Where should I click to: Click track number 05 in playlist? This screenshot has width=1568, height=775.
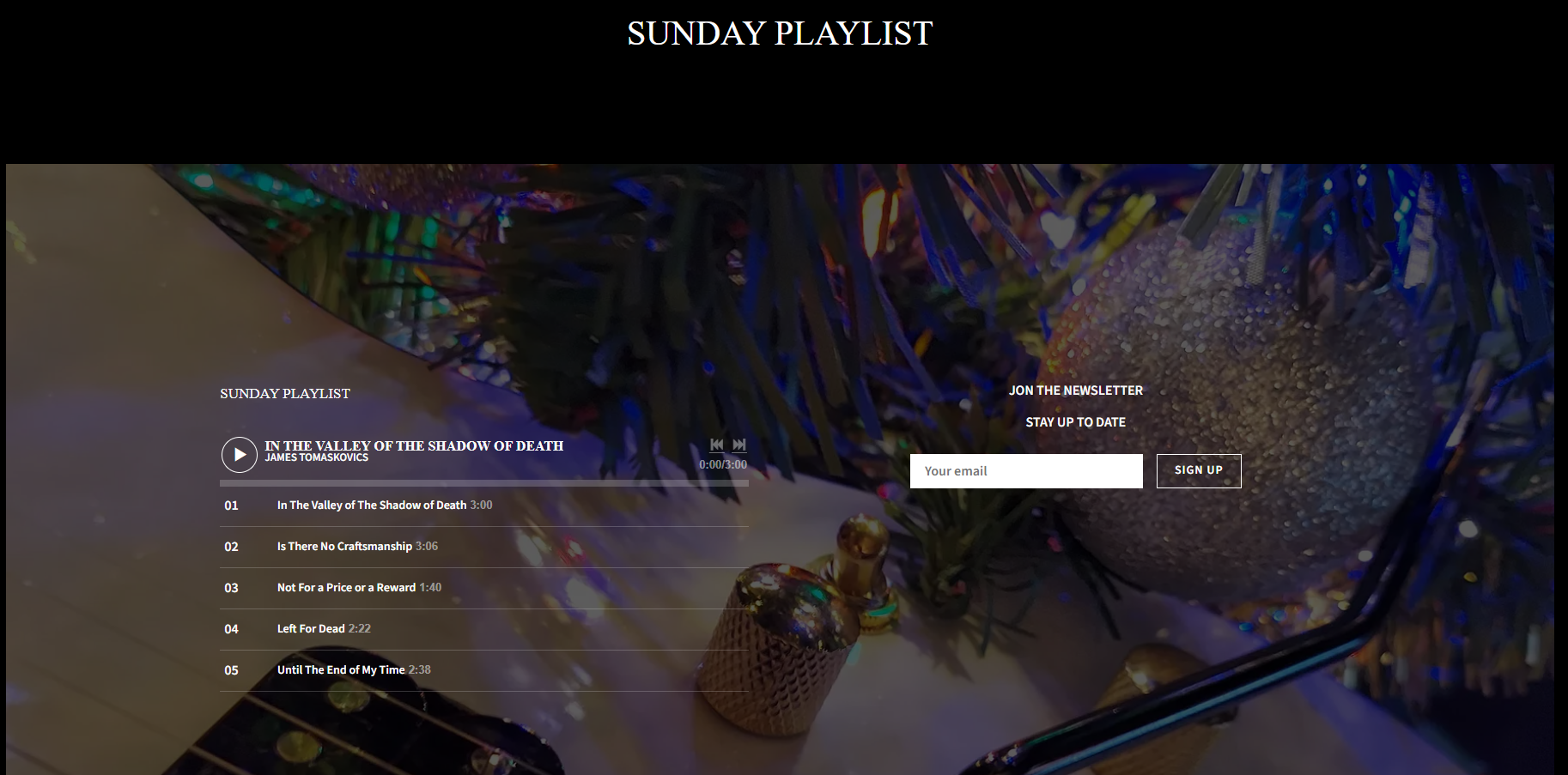(231, 670)
